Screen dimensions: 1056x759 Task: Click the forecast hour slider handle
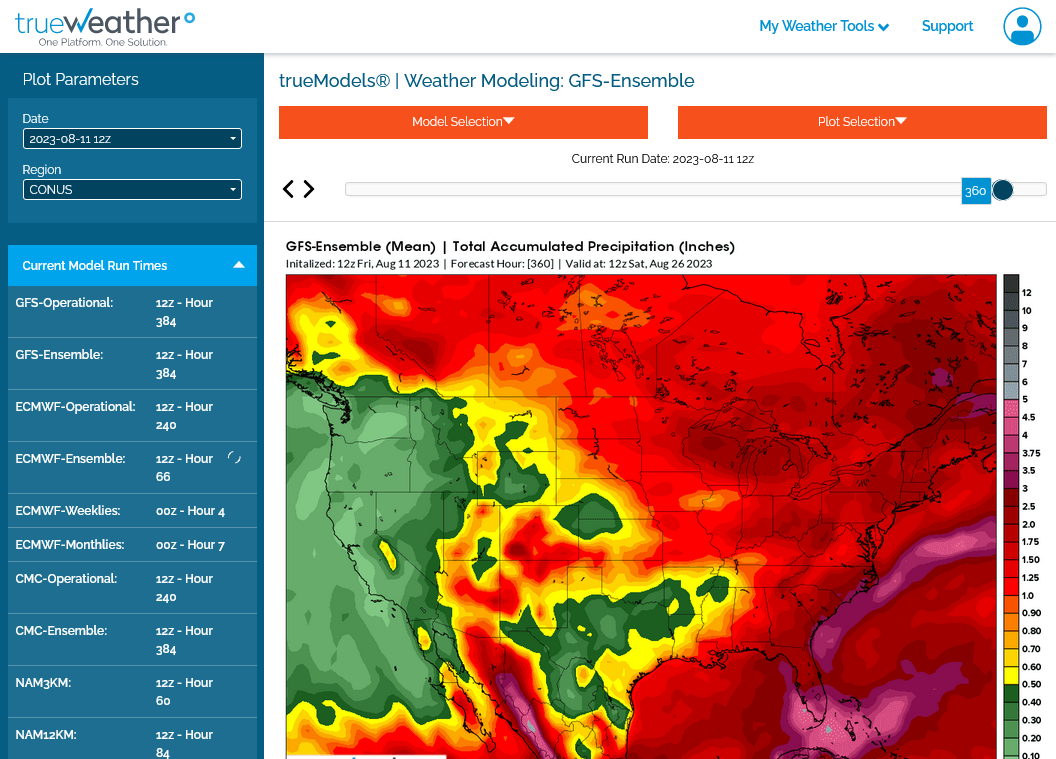click(1002, 190)
